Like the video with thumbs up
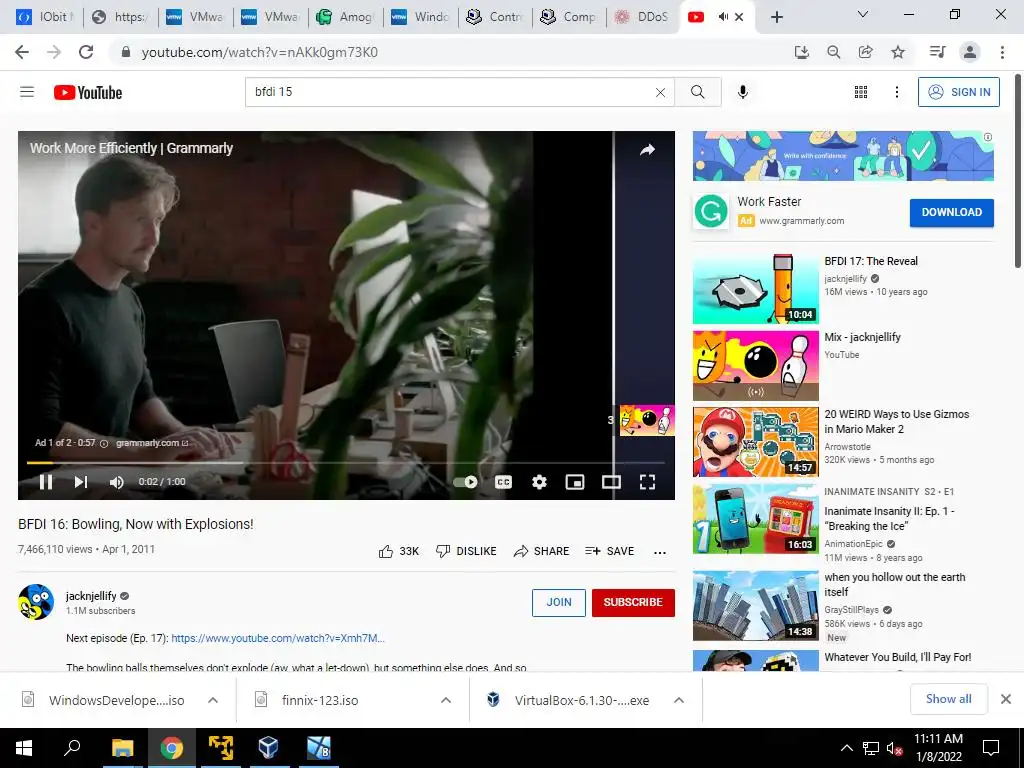The height and width of the screenshot is (768, 1024). tap(398, 551)
